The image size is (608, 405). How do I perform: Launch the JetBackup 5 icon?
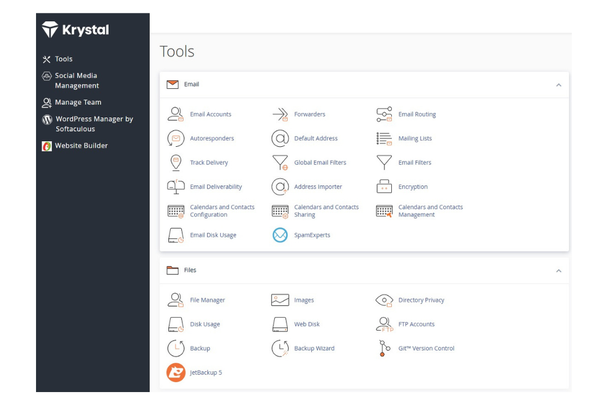[x=176, y=372]
